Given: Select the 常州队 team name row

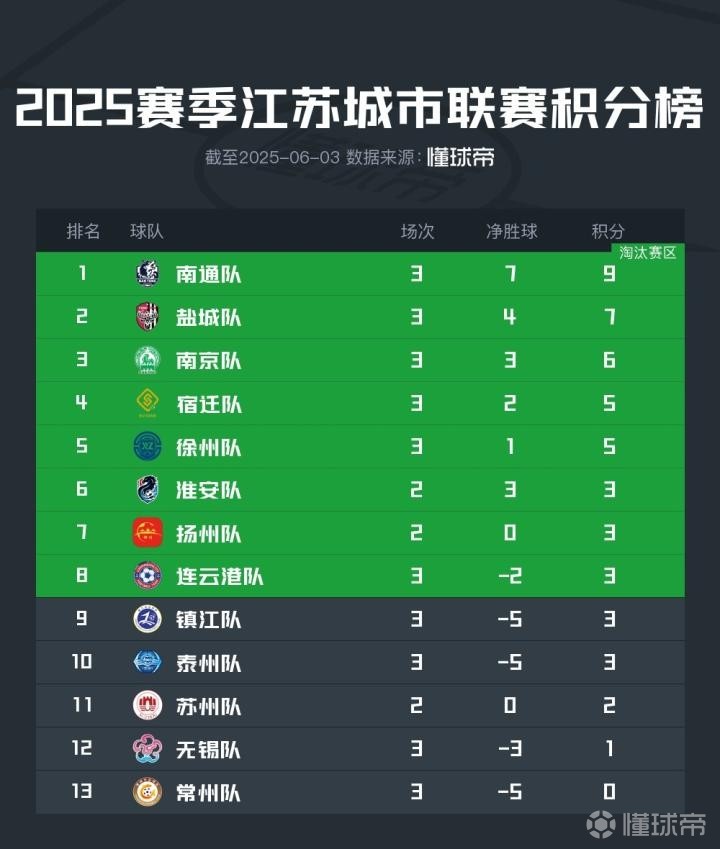Looking at the screenshot, I should point(360,792).
